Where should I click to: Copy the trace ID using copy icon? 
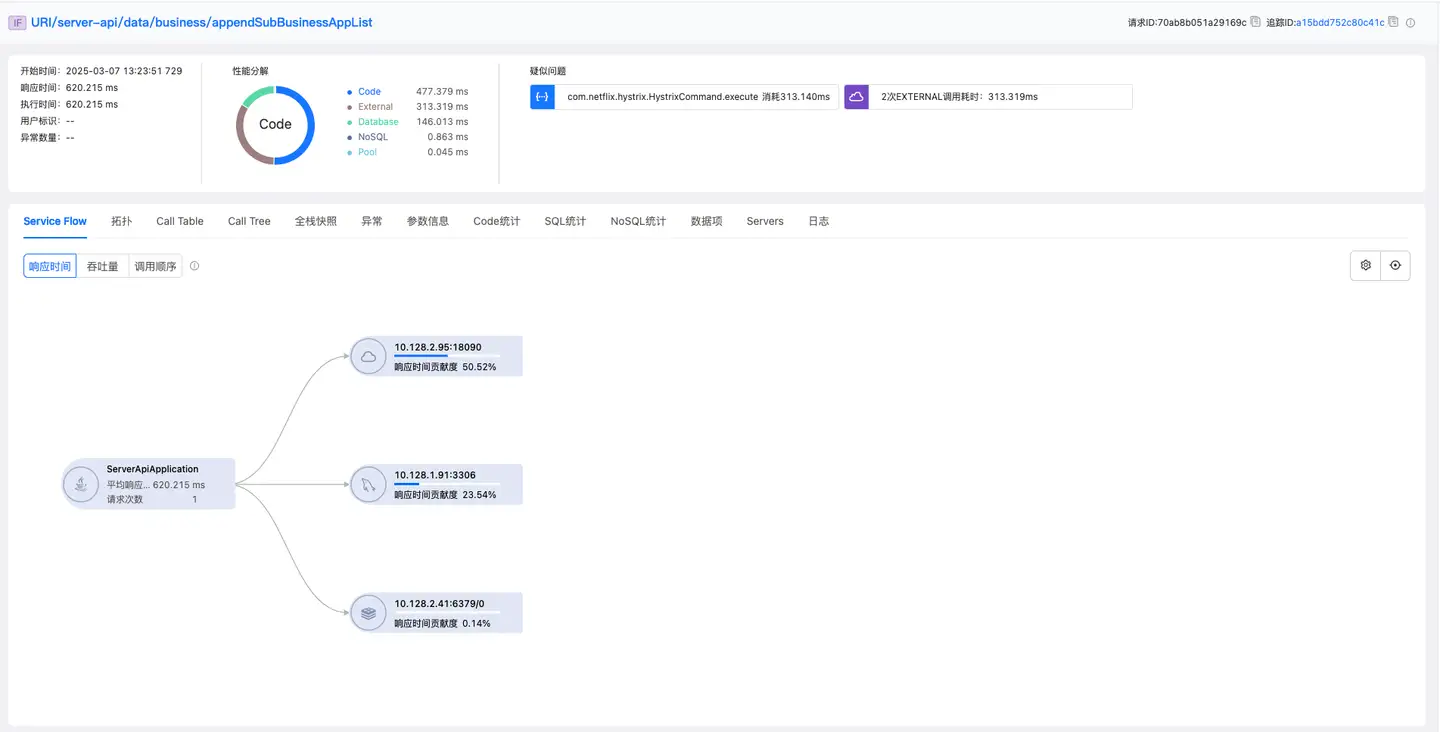click(x=1393, y=22)
